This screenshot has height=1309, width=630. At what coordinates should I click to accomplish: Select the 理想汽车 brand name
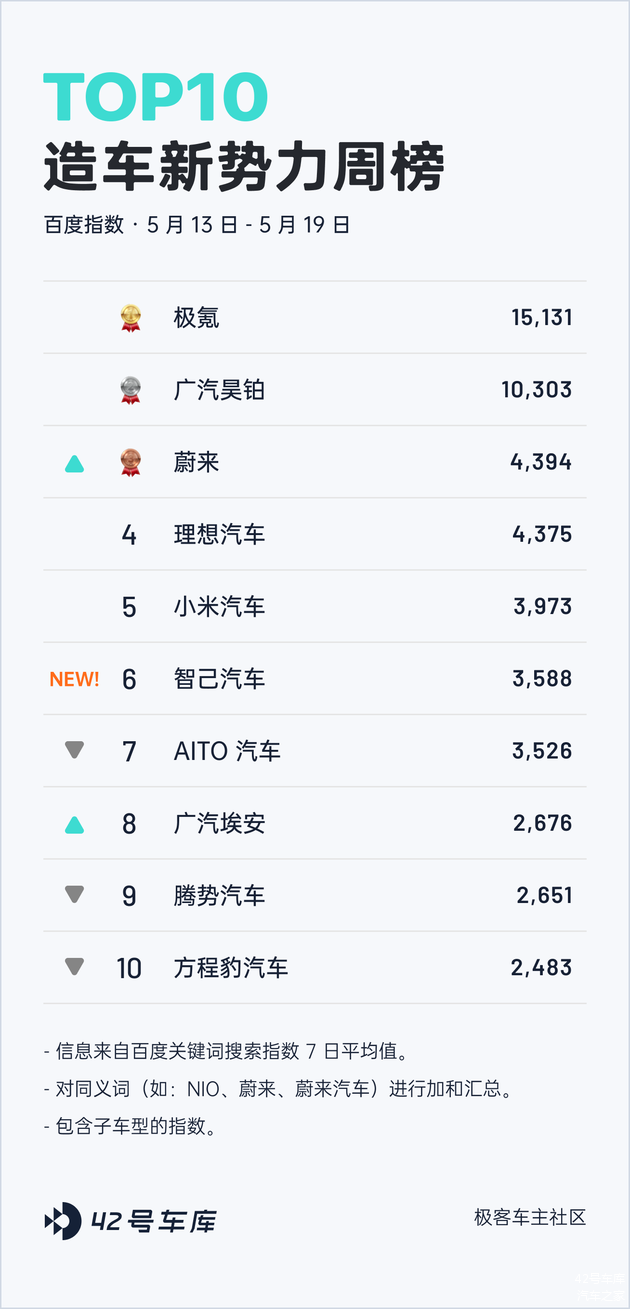tap(219, 534)
